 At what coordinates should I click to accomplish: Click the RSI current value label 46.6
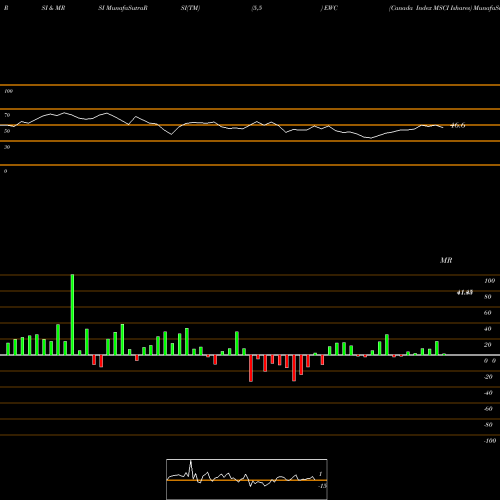click(x=458, y=126)
